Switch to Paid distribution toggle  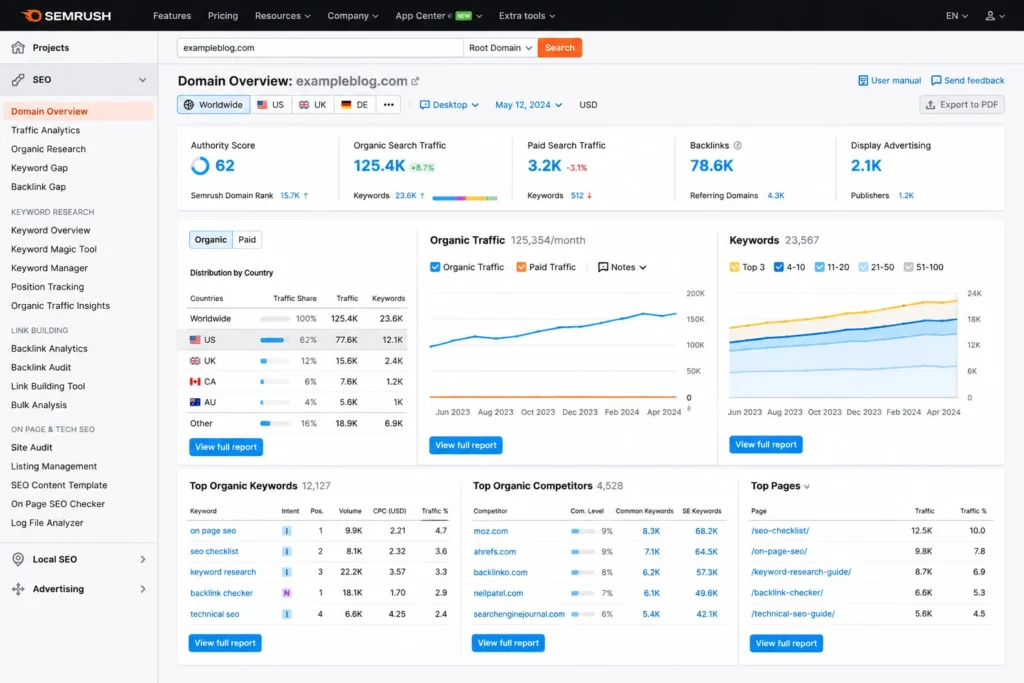[247, 240]
